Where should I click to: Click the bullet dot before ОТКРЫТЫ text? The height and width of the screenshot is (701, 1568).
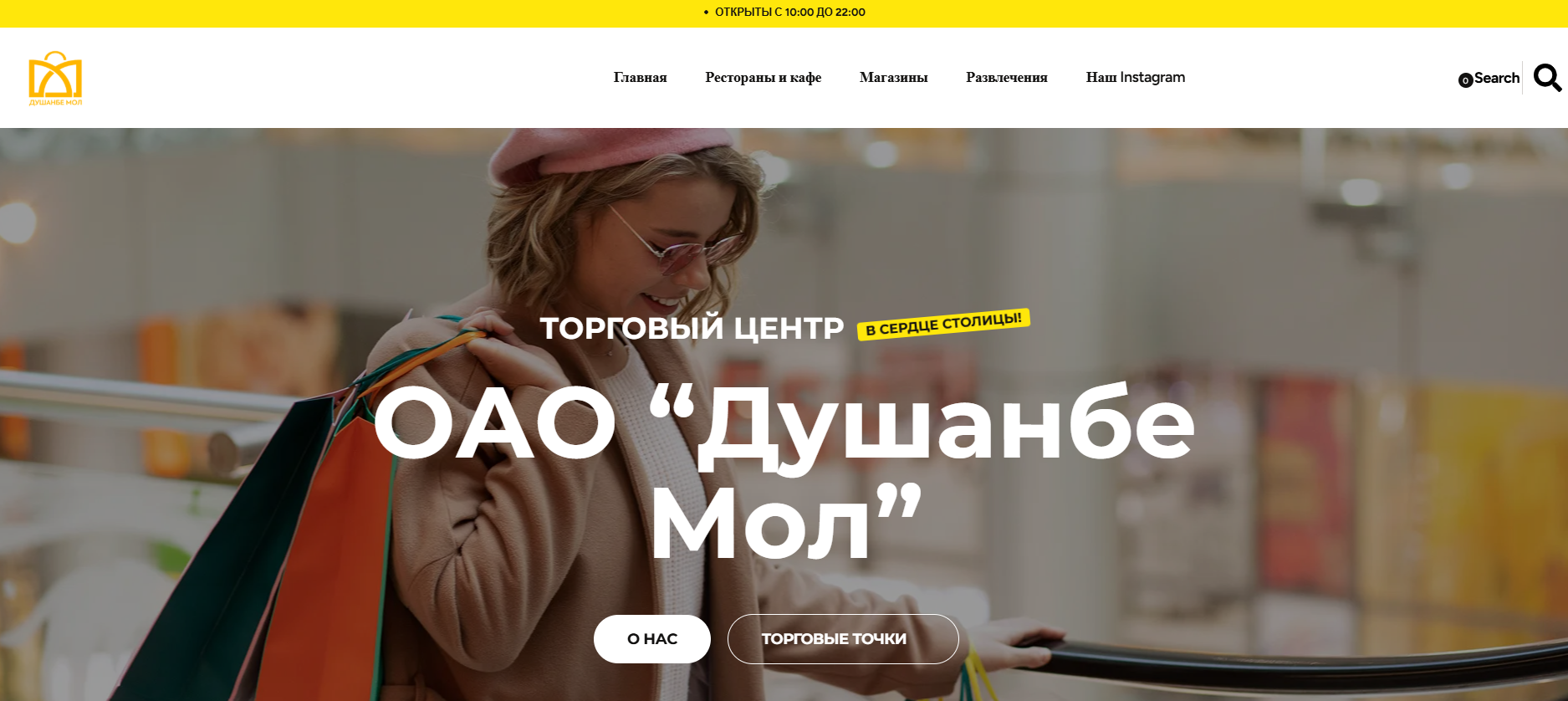pyautogui.click(x=706, y=13)
